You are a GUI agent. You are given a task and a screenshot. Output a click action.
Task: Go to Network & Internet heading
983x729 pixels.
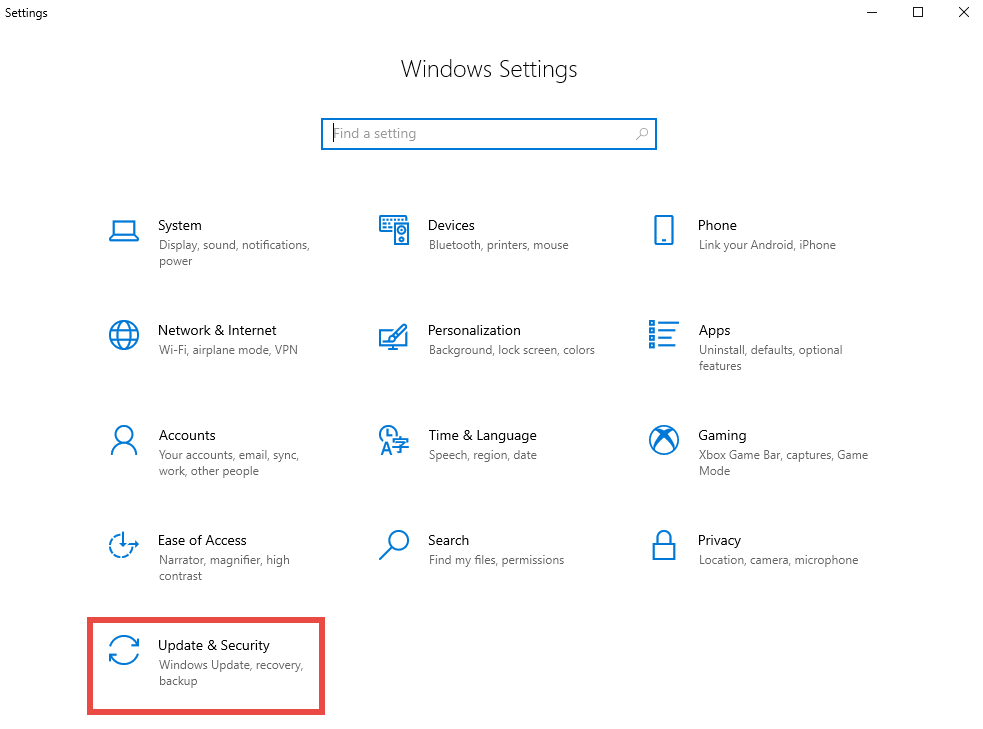pos(217,330)
